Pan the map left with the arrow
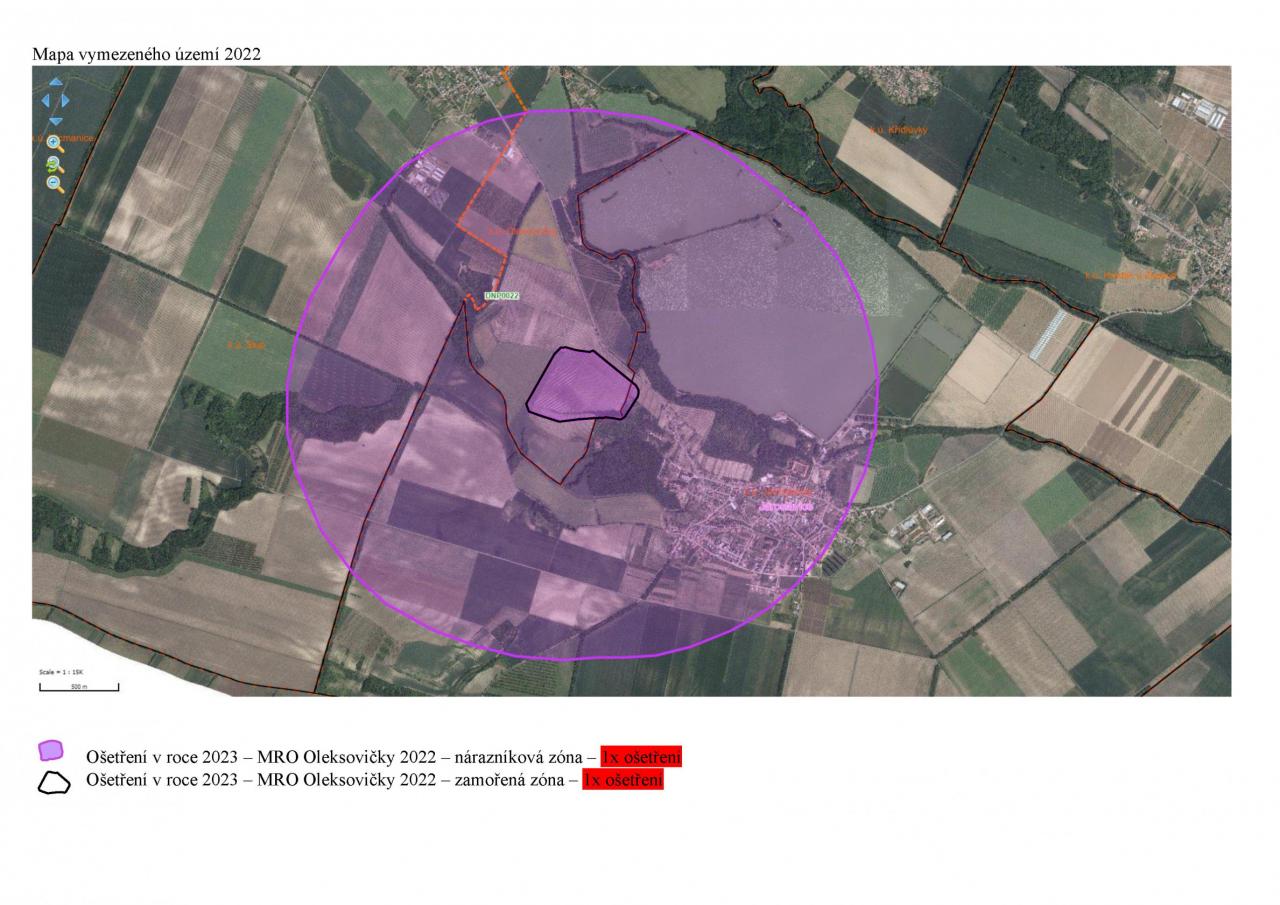Image resolution: width=1280 pixels, height=905 pixels. tap(44, 100)
